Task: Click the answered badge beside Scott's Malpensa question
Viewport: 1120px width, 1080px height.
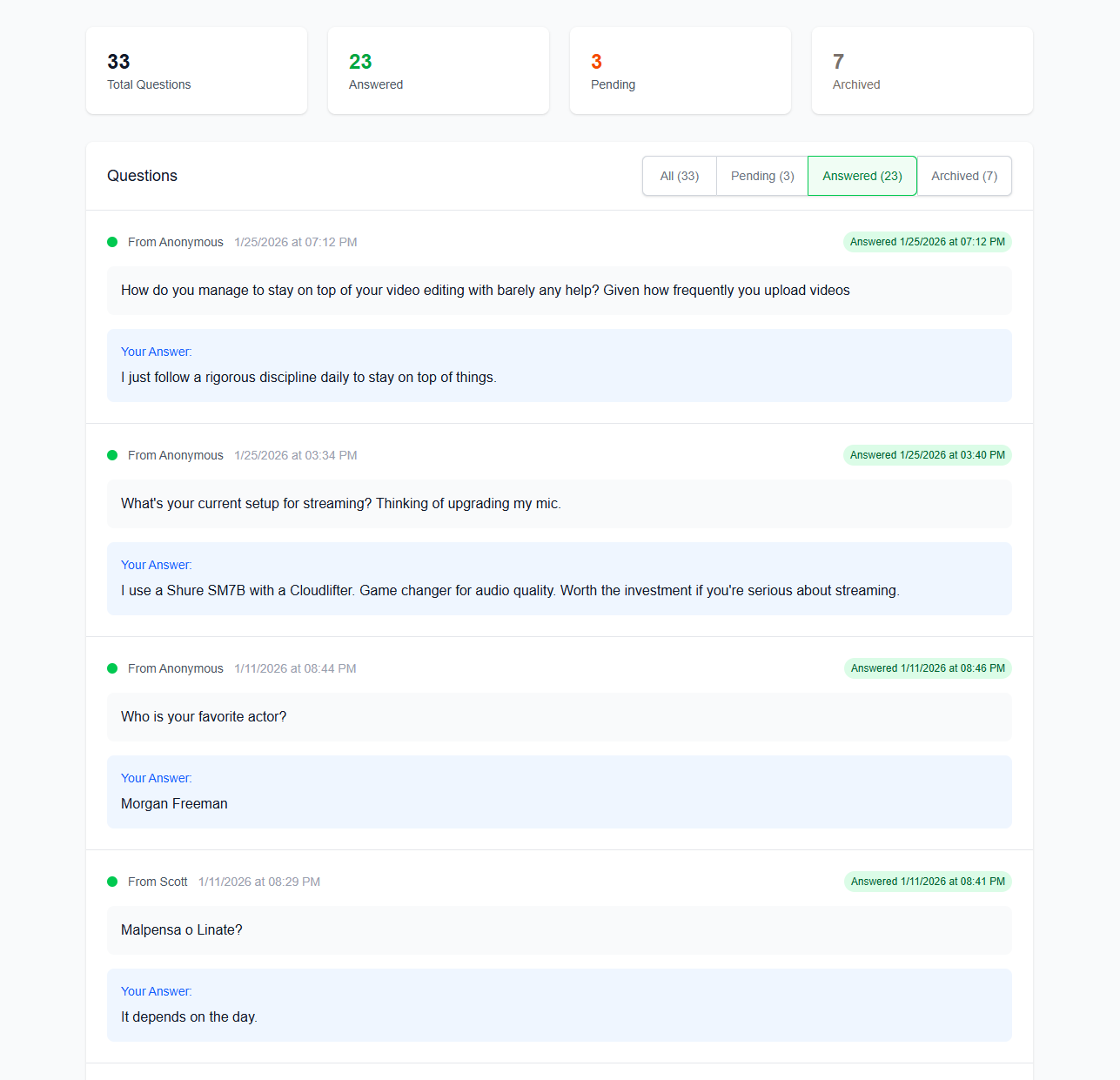Action: click(927, 882)
